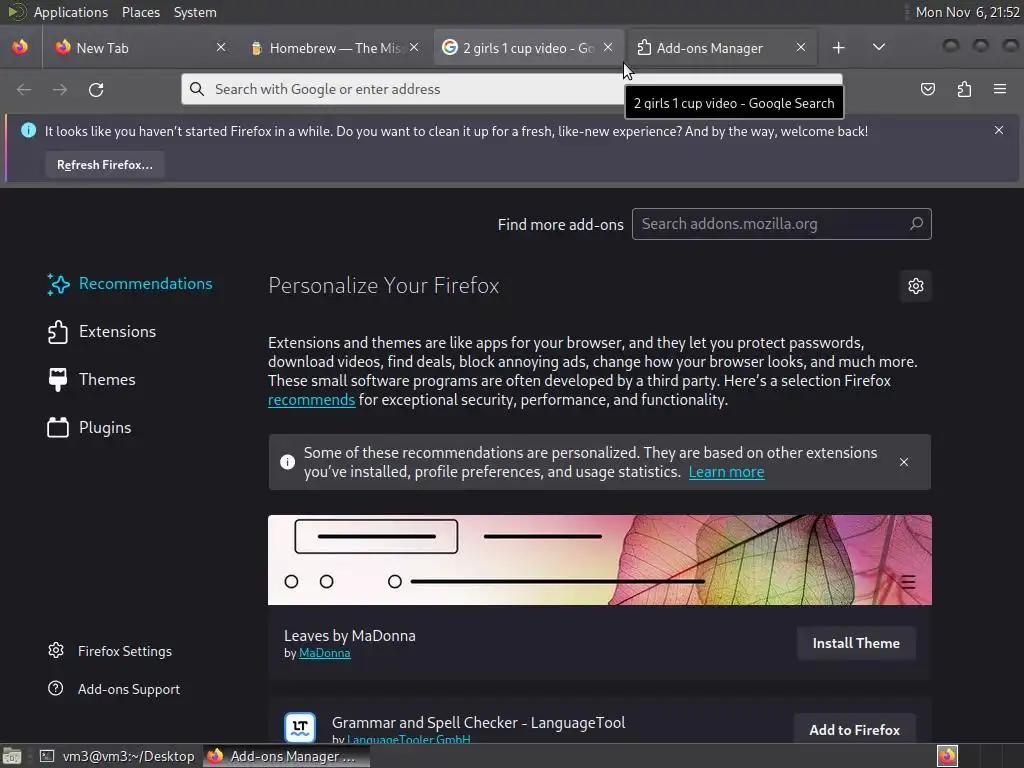The height and width of the screenshot is (768, 1024).
Task: Click the info icon in personalized notice
Action: tap(287, 462)
